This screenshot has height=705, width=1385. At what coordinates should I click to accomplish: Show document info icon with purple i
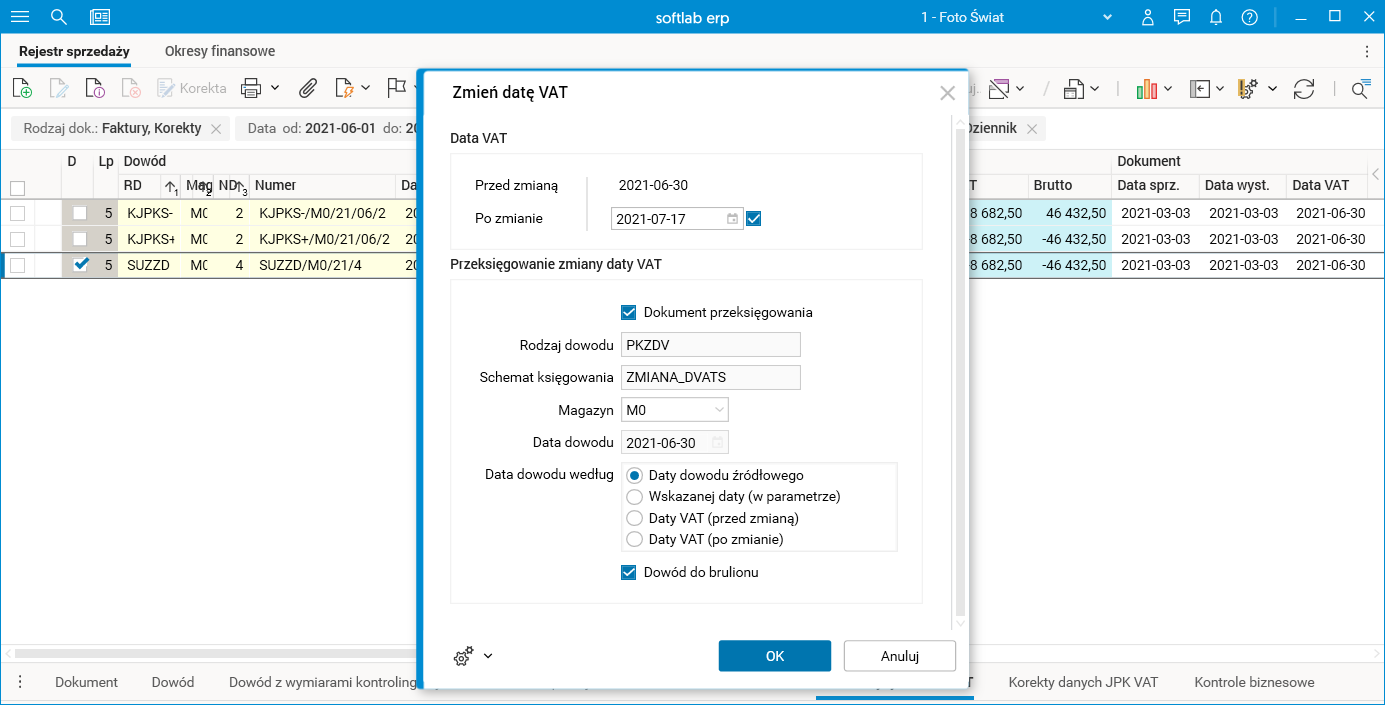pos(95,88)
